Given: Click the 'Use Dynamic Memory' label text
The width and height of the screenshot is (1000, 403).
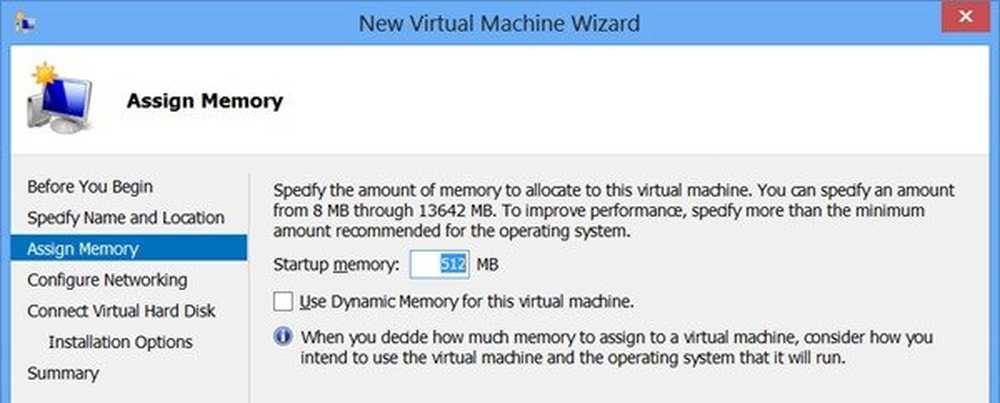Looking at the screenshot, I should click(x=468, y=301).
